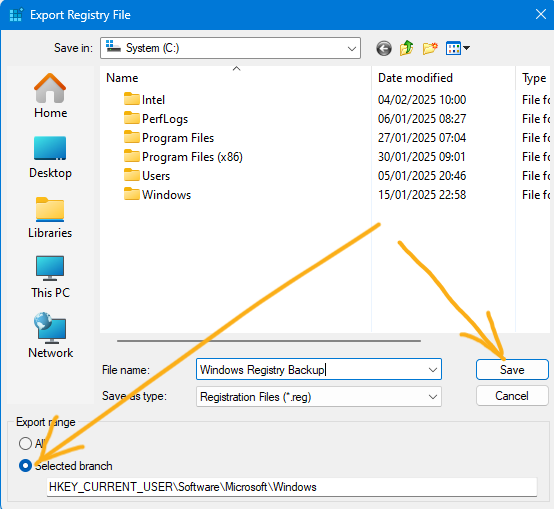The height and width of the screenshot is (509, 554).
Task: Open Desktop in the places bar
Action: (50, 158)
